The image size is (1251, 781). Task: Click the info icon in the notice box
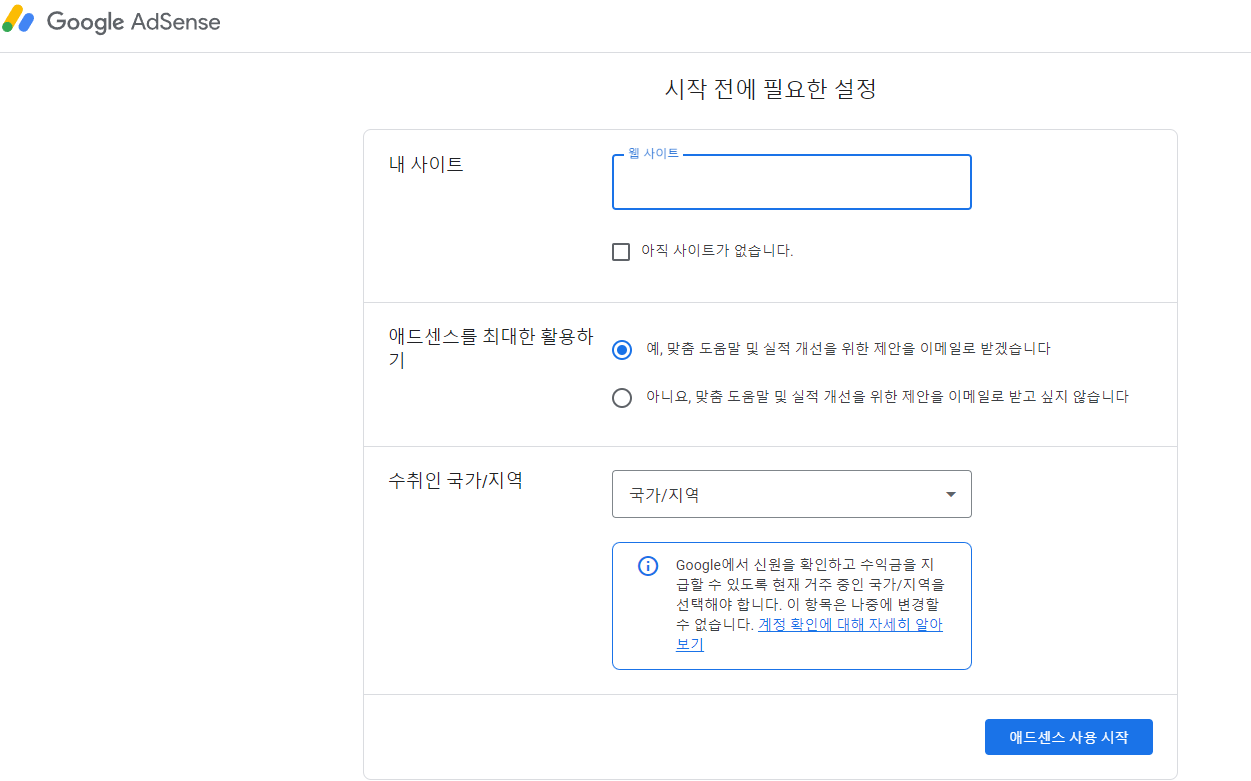click(x=648, y=566)
